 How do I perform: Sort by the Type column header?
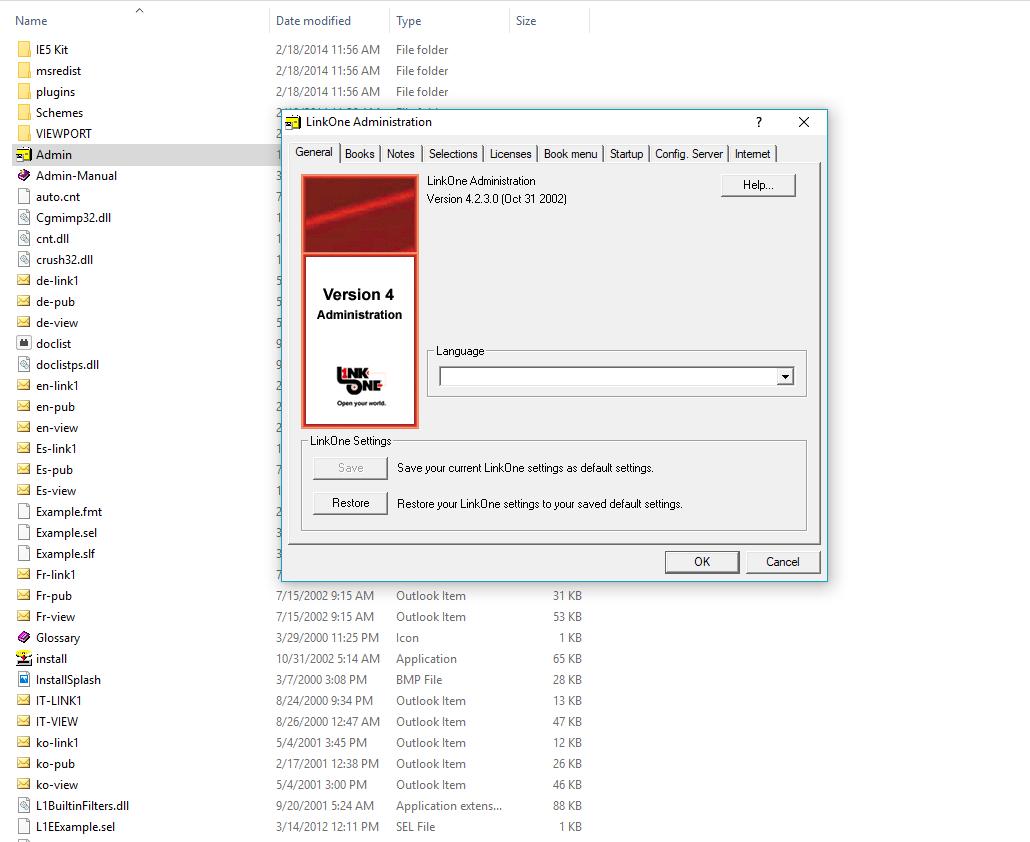click(409, 21)
